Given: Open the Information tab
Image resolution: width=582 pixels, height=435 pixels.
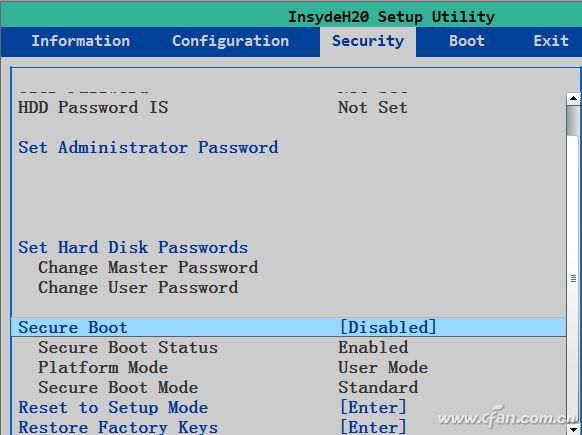Looking at the screenshot, I should pyautogui.click(x=81, y=41).
